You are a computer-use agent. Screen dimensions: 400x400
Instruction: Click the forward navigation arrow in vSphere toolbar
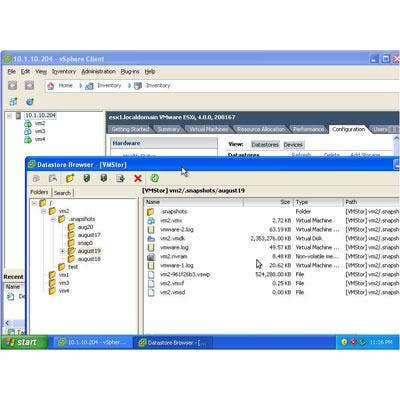pyautogui.click(x=29, y=85)
